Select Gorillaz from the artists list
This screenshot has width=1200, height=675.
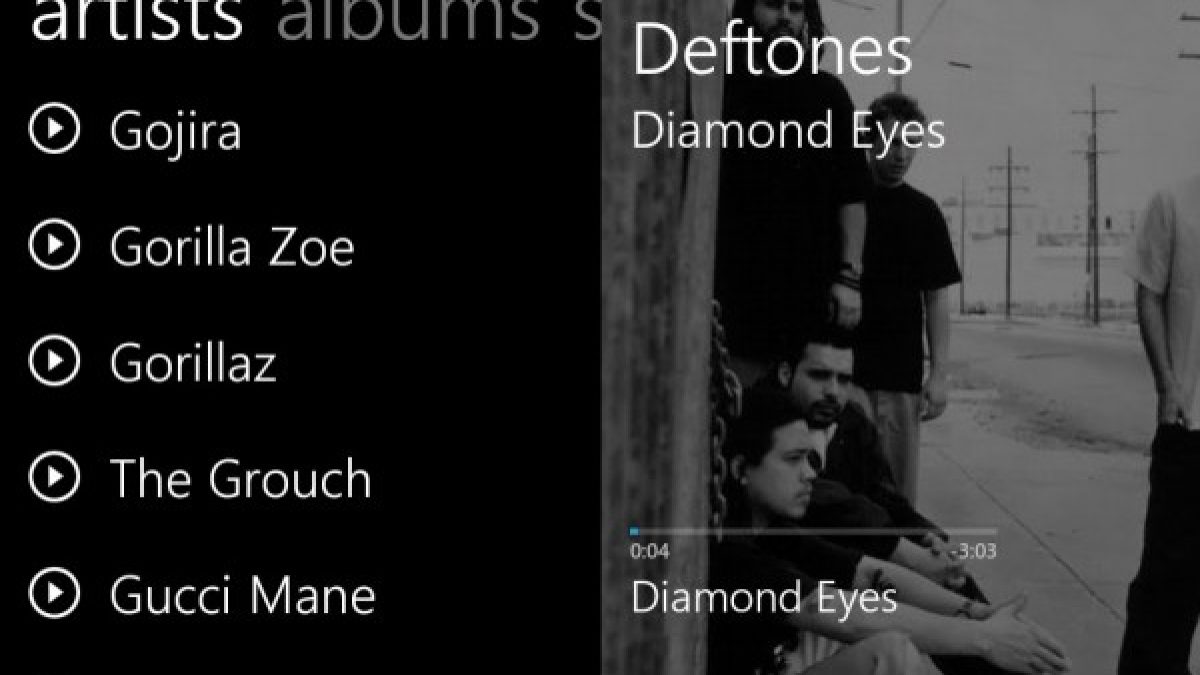(193, 363)
